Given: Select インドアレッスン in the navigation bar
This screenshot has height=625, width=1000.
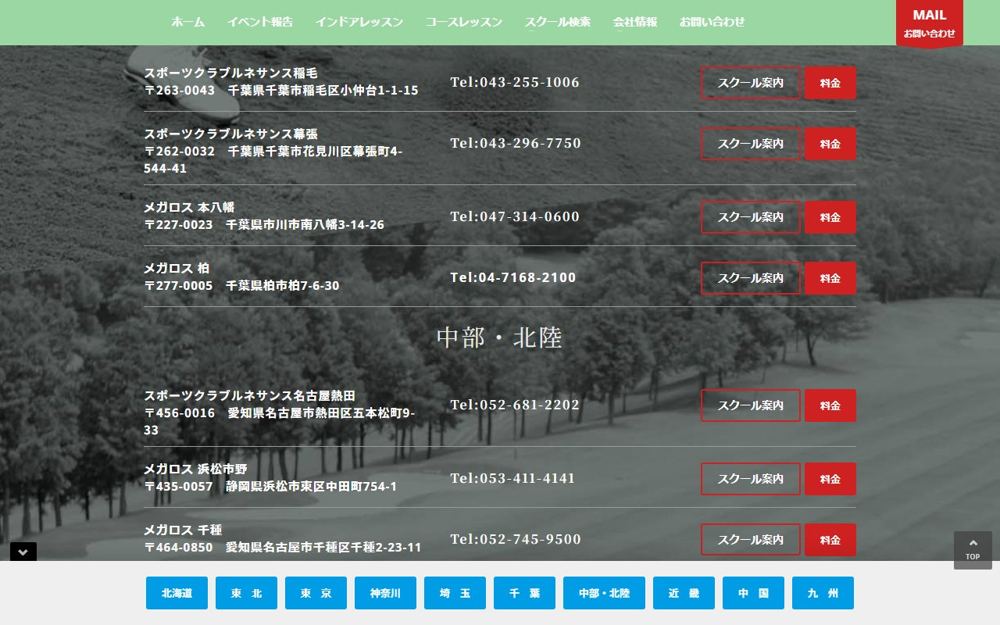Looking at the screenshot, I should coord(359,22).
